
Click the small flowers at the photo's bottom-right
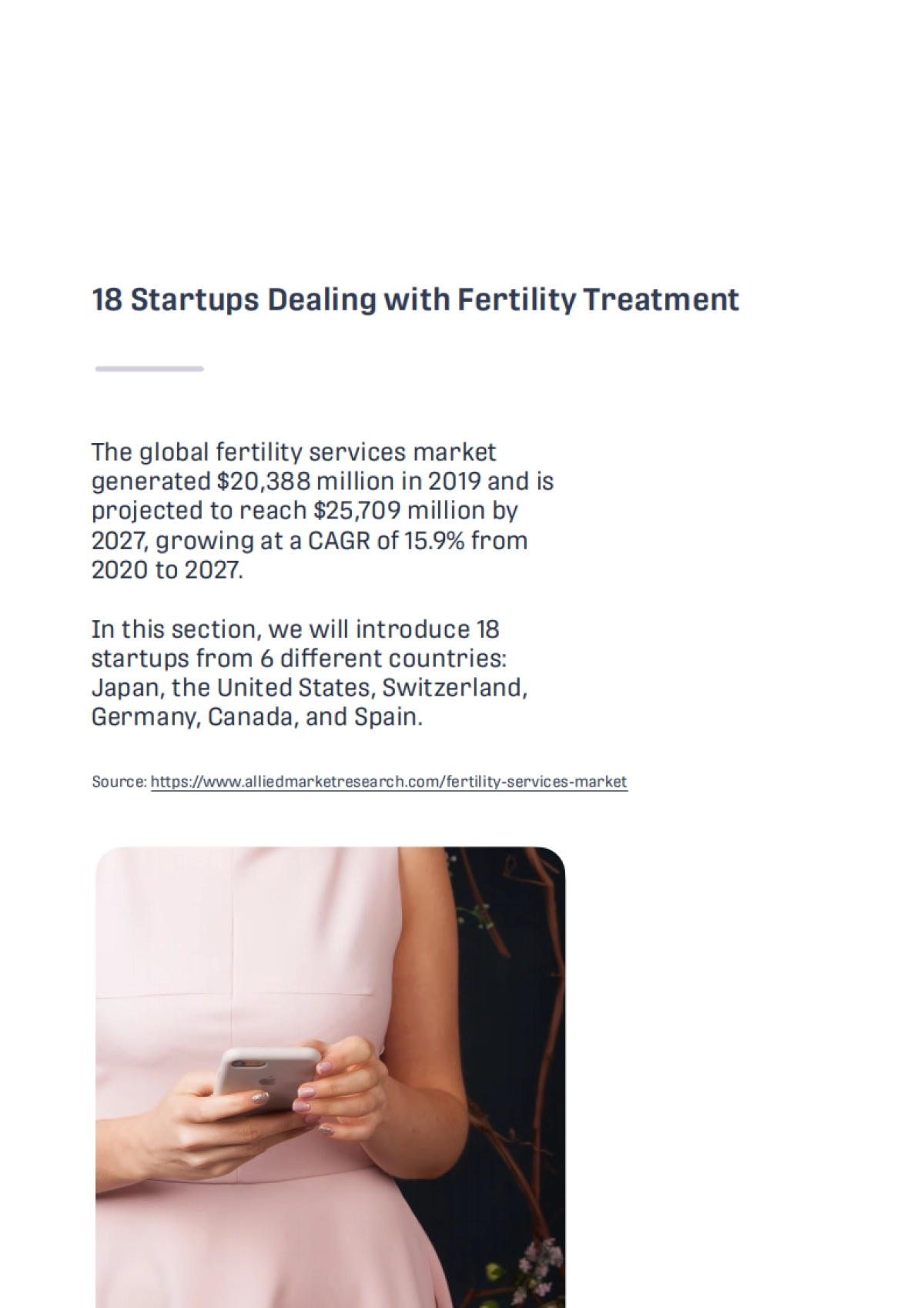click(x=530, y=1271)
